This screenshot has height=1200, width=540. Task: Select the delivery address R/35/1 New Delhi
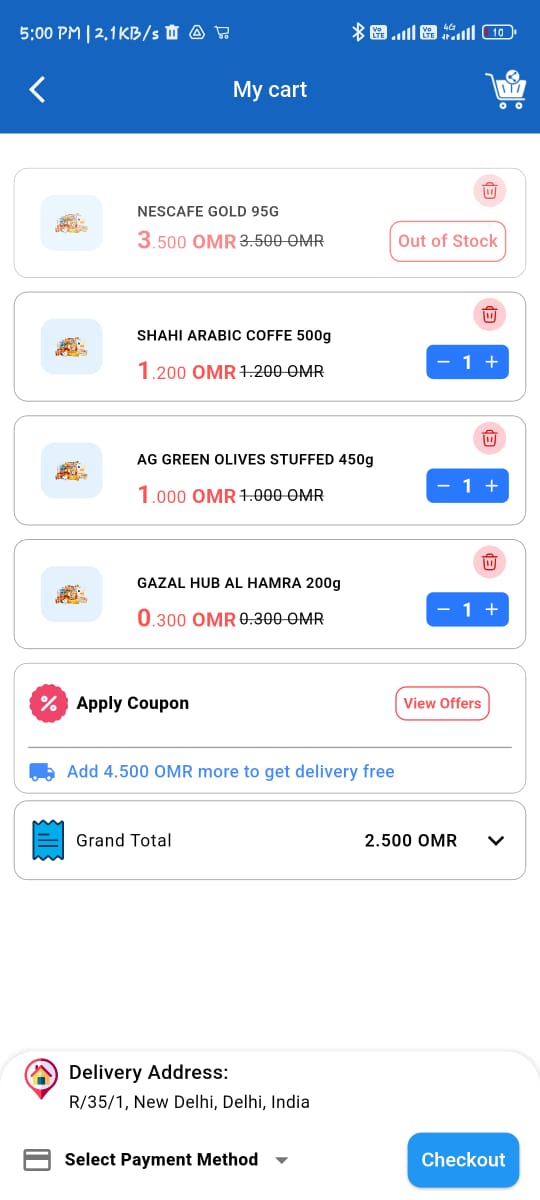click(189, 1102)
